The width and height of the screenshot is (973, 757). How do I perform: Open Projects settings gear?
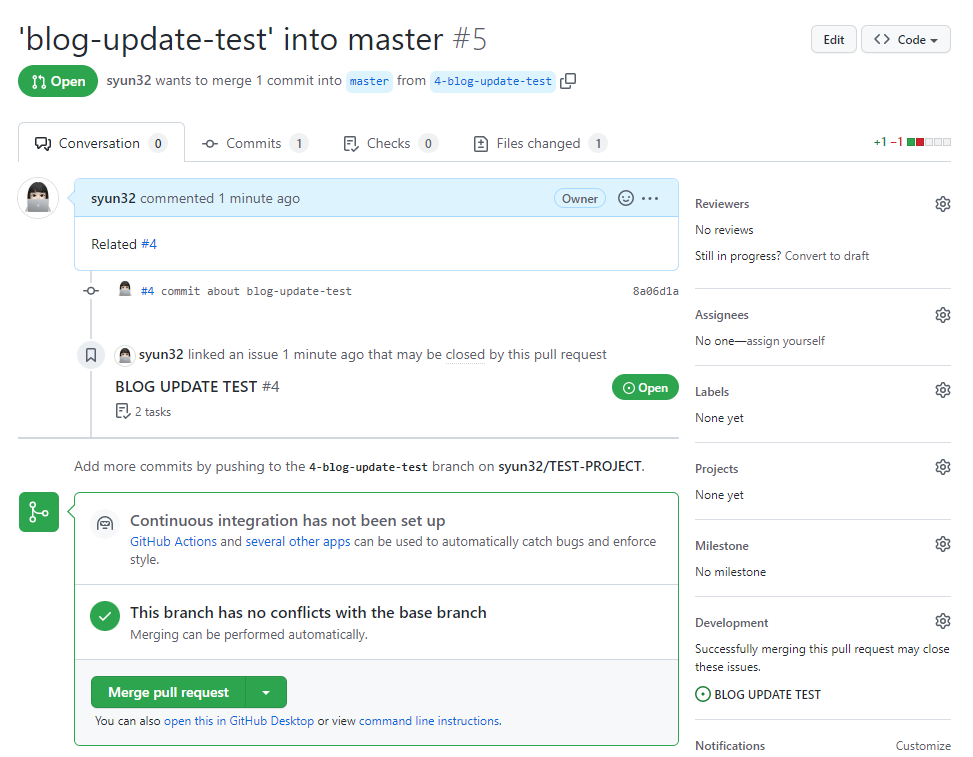(x=943, y=467)
